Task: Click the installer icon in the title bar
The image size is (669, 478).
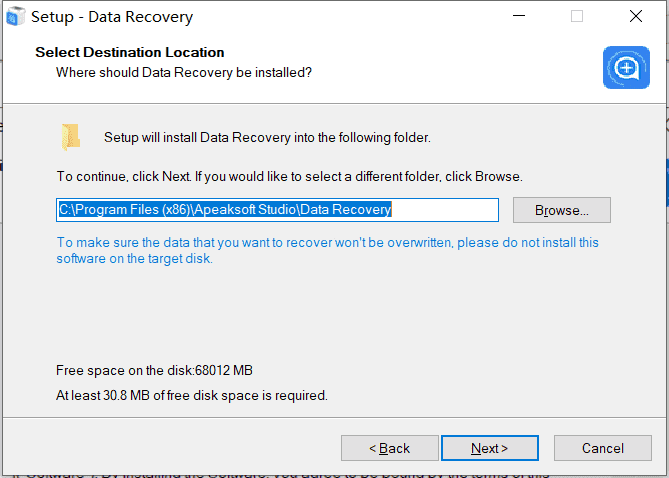Action: 15,17
